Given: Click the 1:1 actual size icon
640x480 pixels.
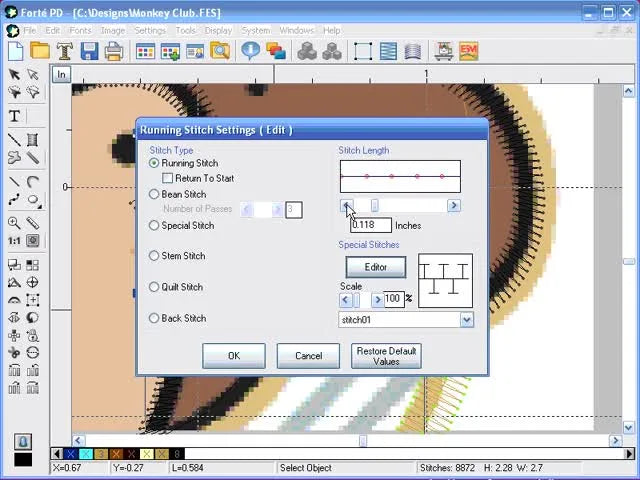Looking at the screenshot, I should (x=14, y=241).
